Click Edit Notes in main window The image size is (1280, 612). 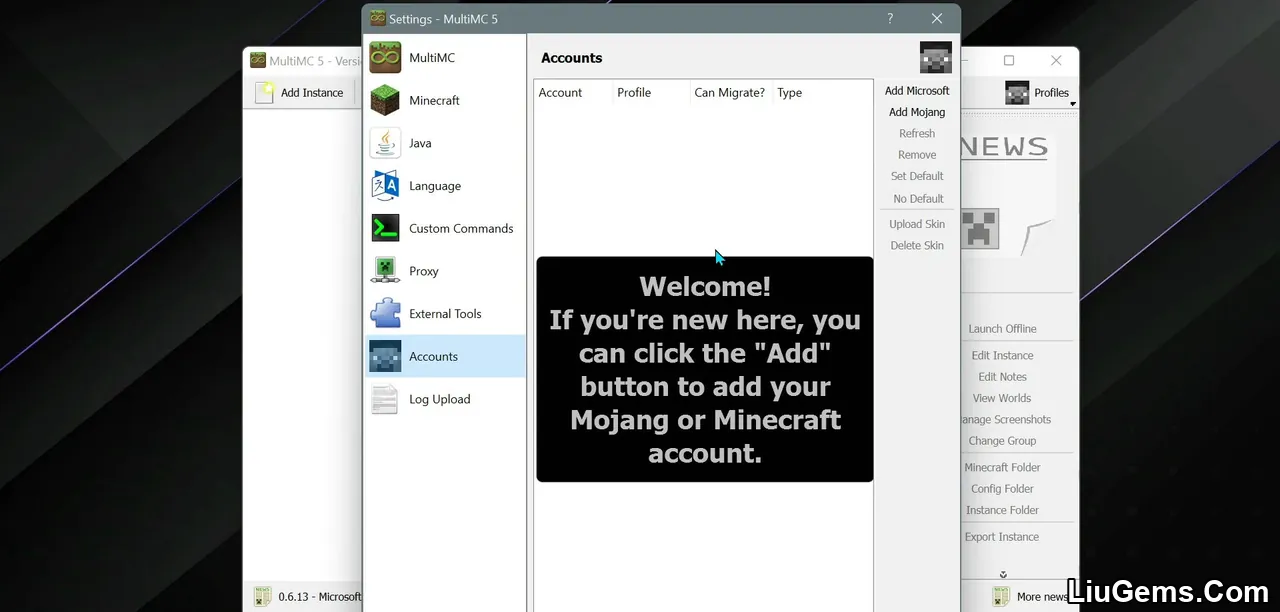1002,377
